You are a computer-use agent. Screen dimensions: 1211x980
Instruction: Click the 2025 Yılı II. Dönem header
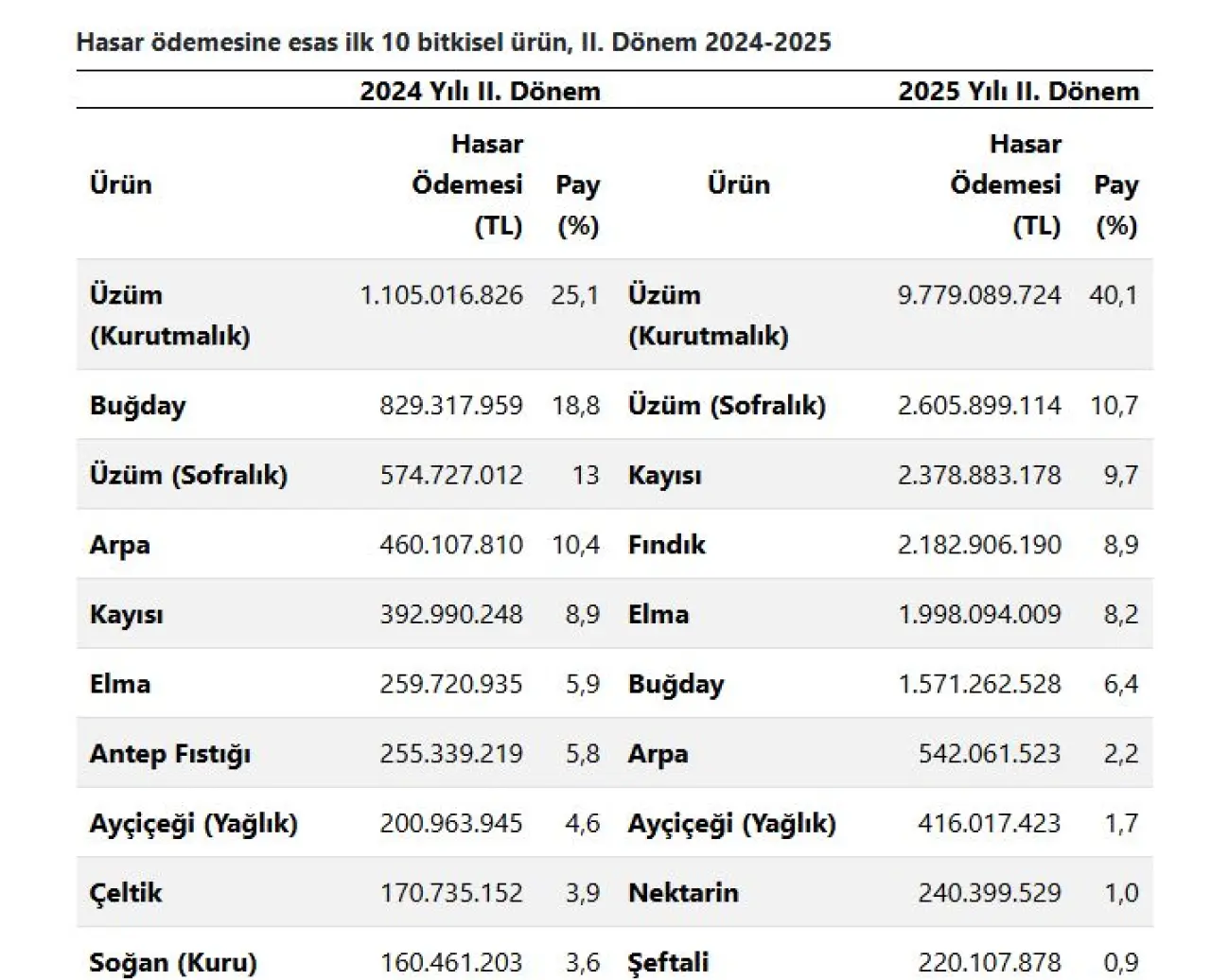tap(1018, 92)
